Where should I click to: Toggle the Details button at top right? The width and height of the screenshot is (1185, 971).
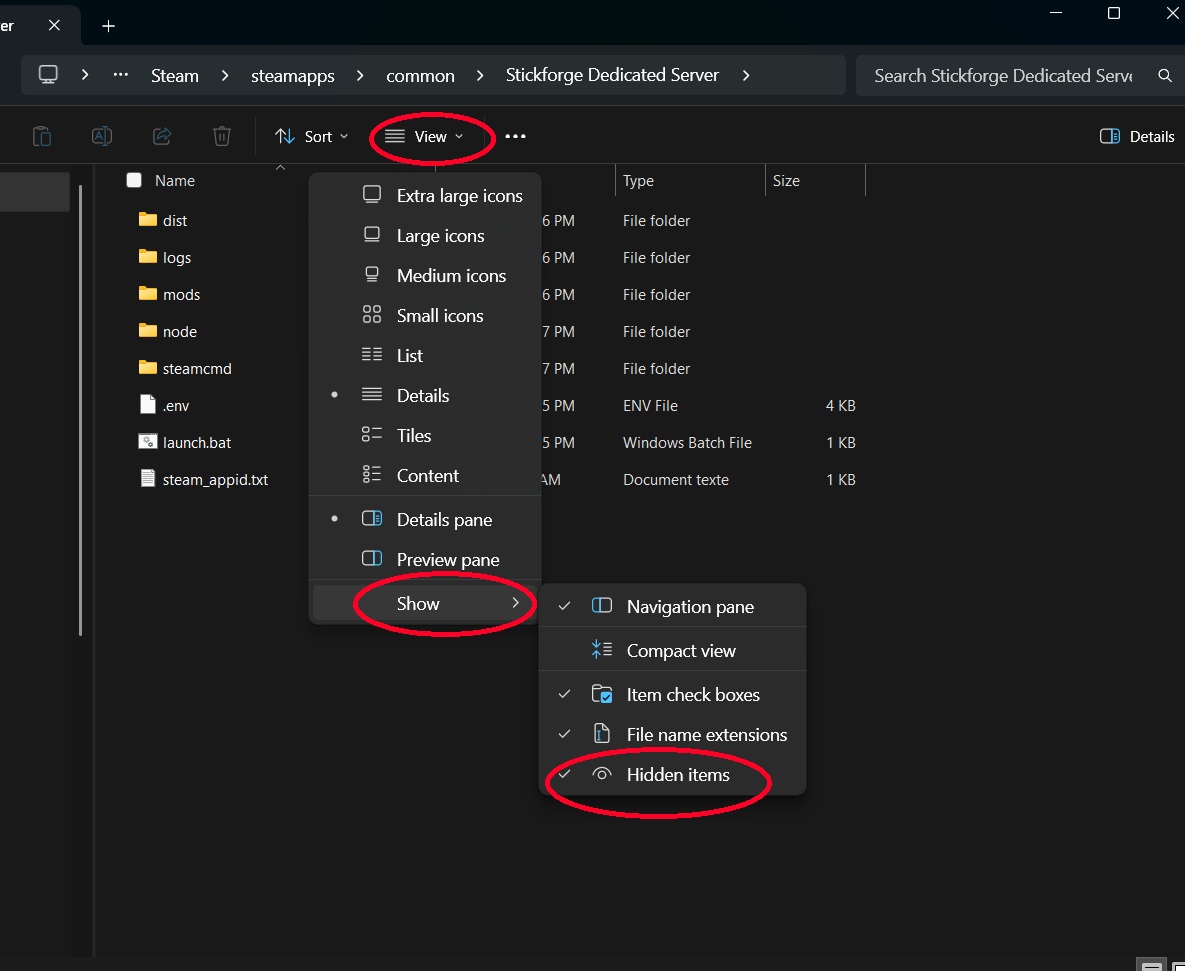click(1137, 136)
